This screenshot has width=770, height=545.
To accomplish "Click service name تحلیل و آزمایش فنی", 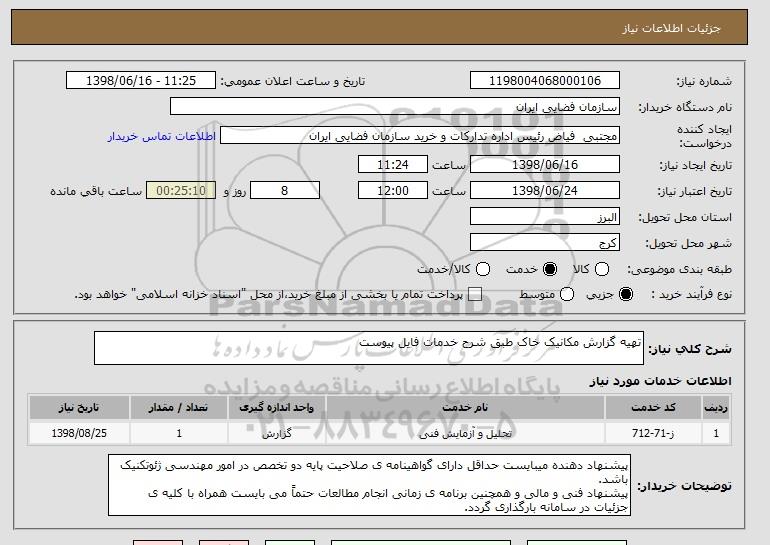I will click(465, 434).
